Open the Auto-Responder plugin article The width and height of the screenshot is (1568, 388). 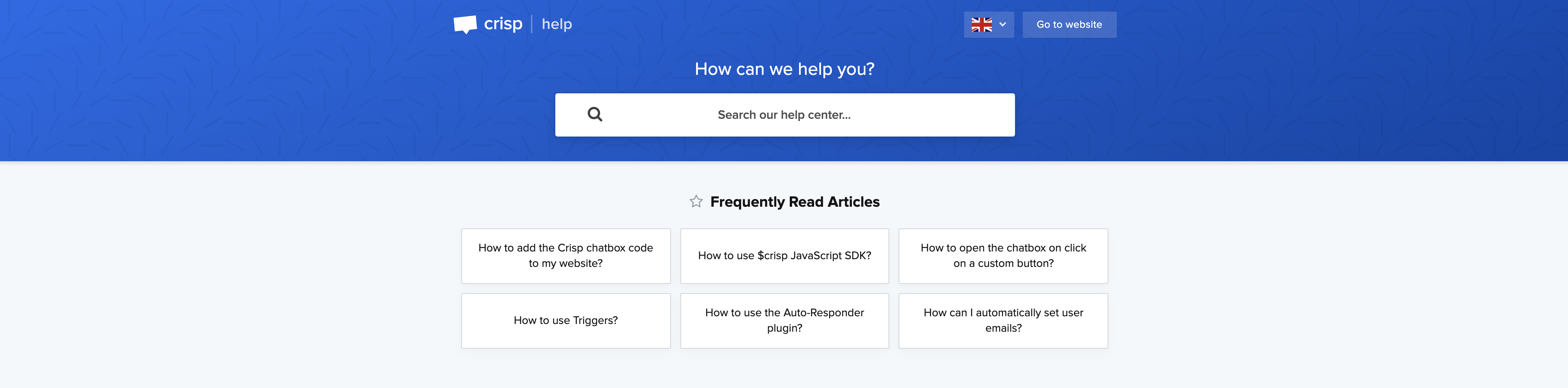coord(784,321)
